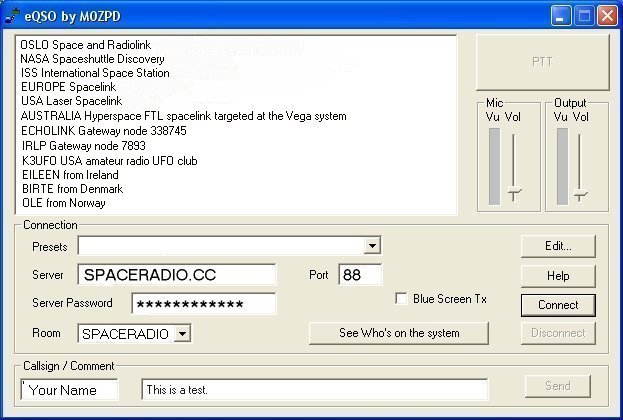Enable the Blue Screen Tx checkbox

pyautogui.click(x=402, y=299)
